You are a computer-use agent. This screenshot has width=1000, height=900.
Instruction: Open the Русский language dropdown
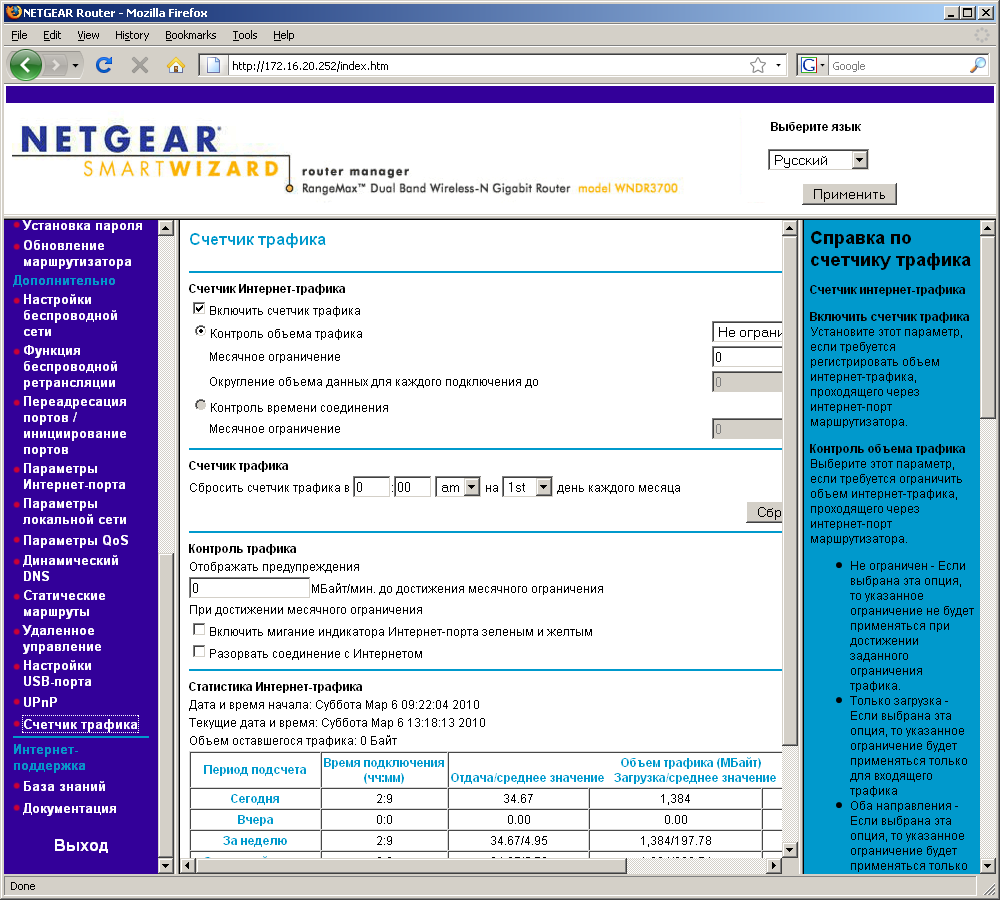818,160
